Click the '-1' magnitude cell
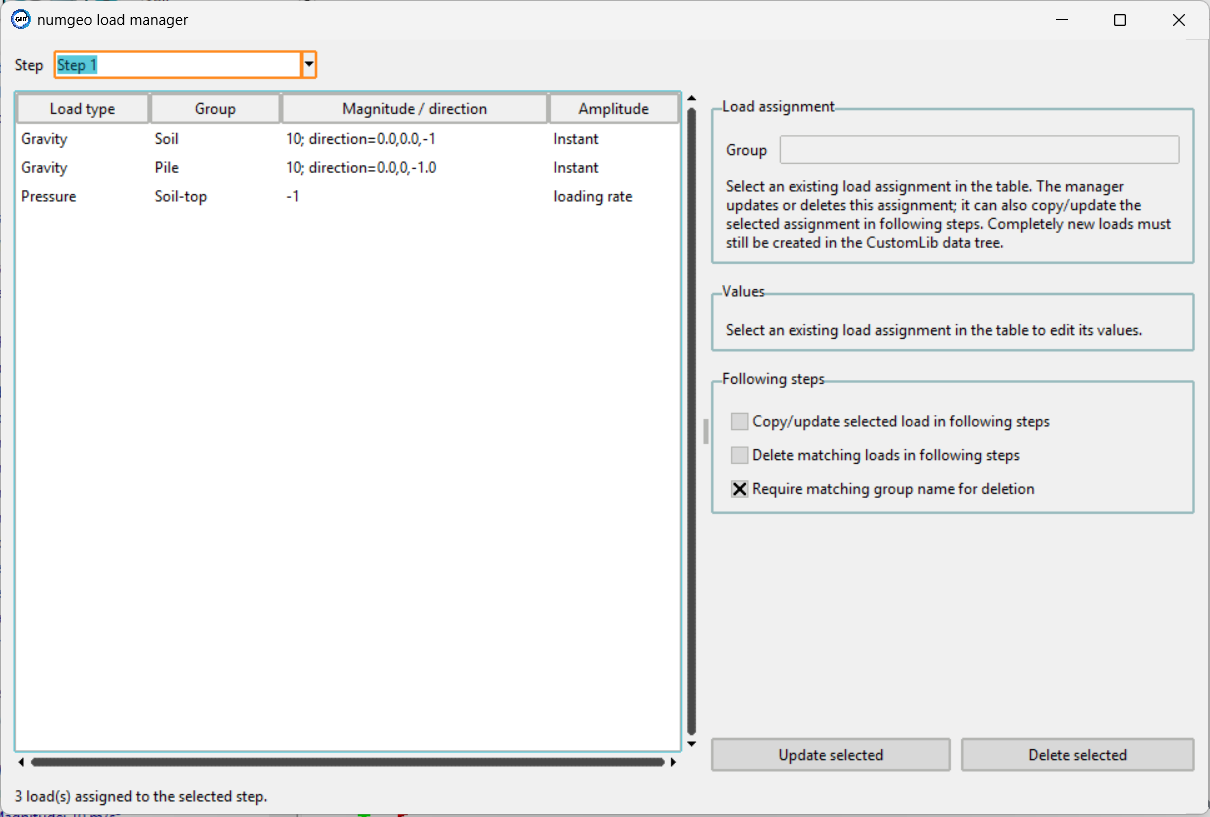Screen dimensions: 1210x817 pyautogui.click(x=293, y=197)
